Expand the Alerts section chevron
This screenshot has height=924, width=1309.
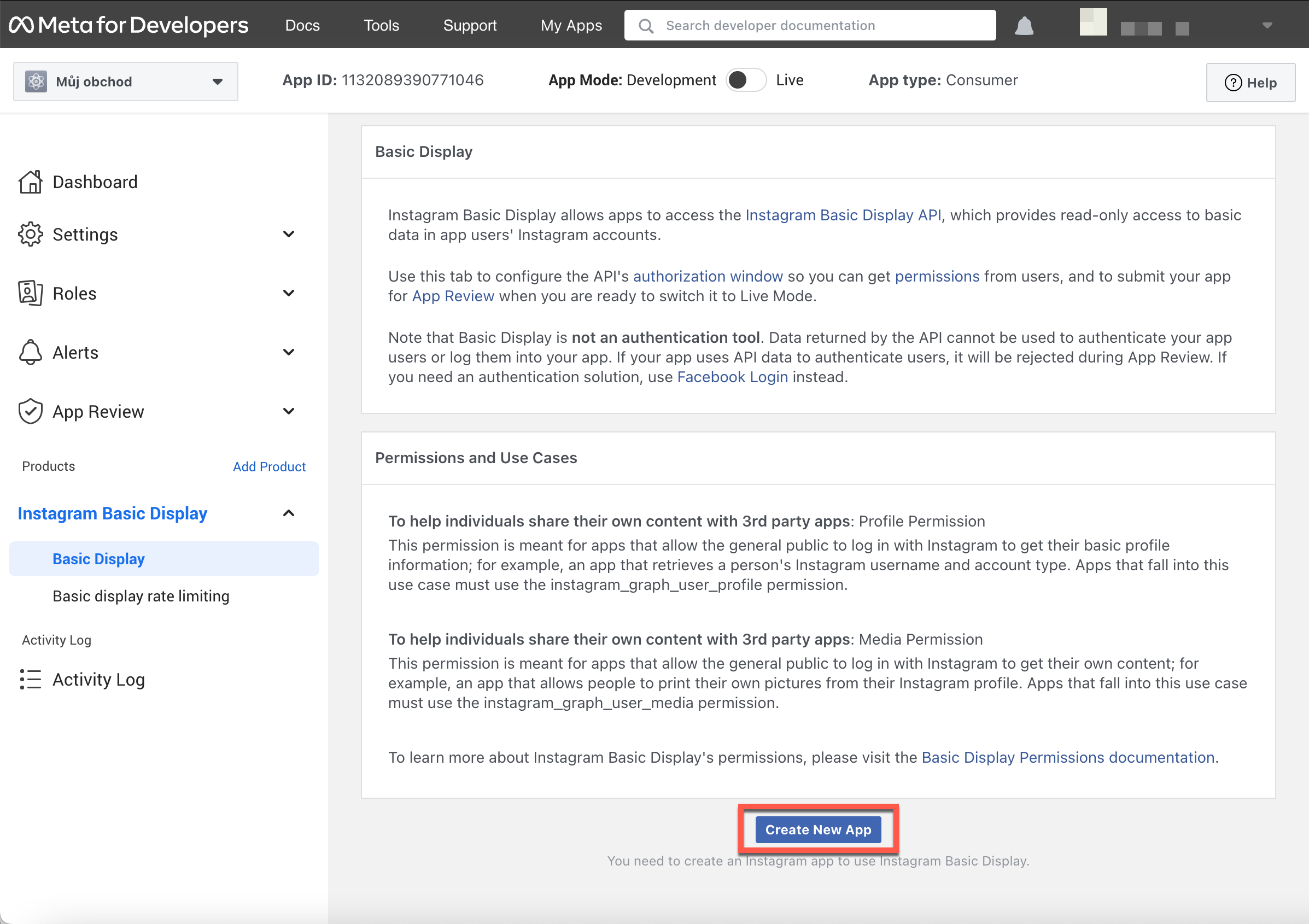coord(289,352)
